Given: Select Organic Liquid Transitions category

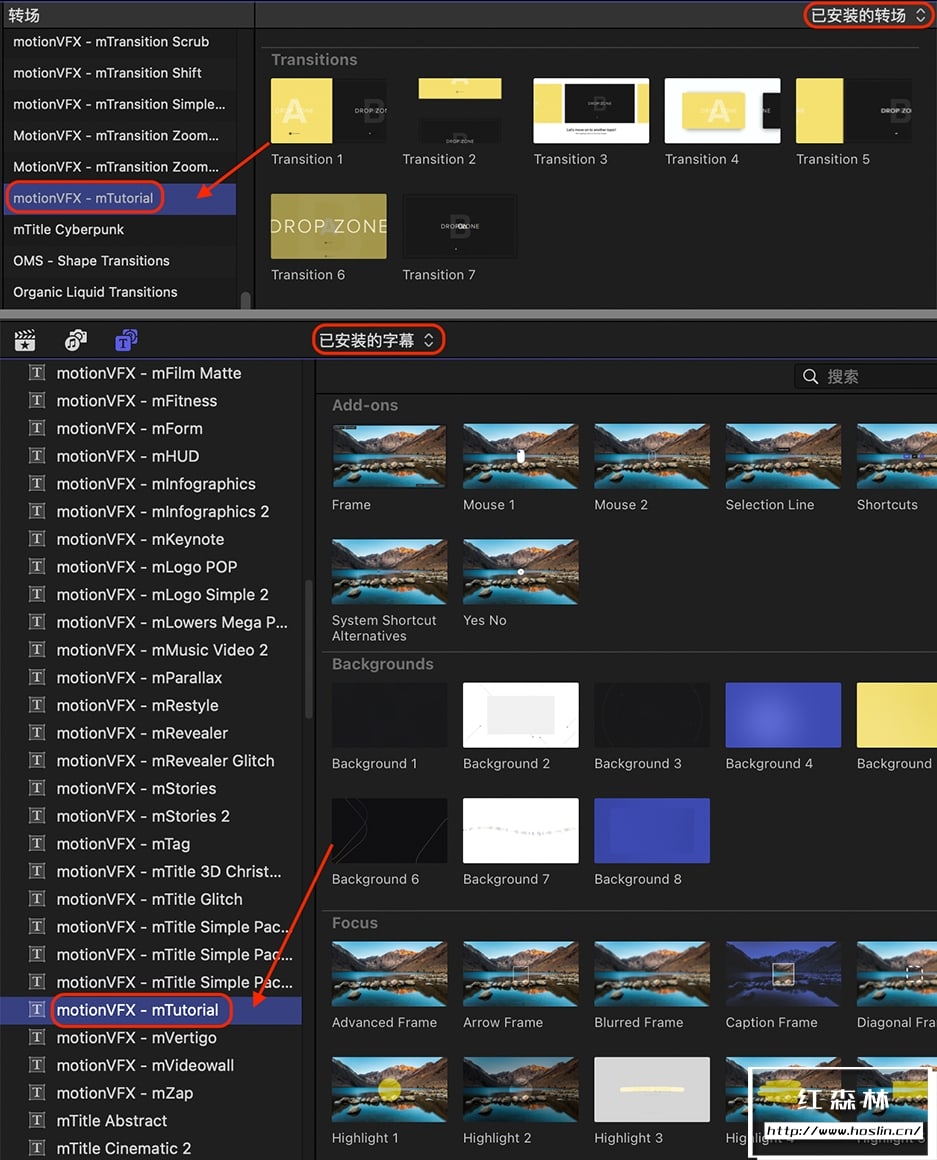Looking at the screenshot, I should (x=95, y=292).
